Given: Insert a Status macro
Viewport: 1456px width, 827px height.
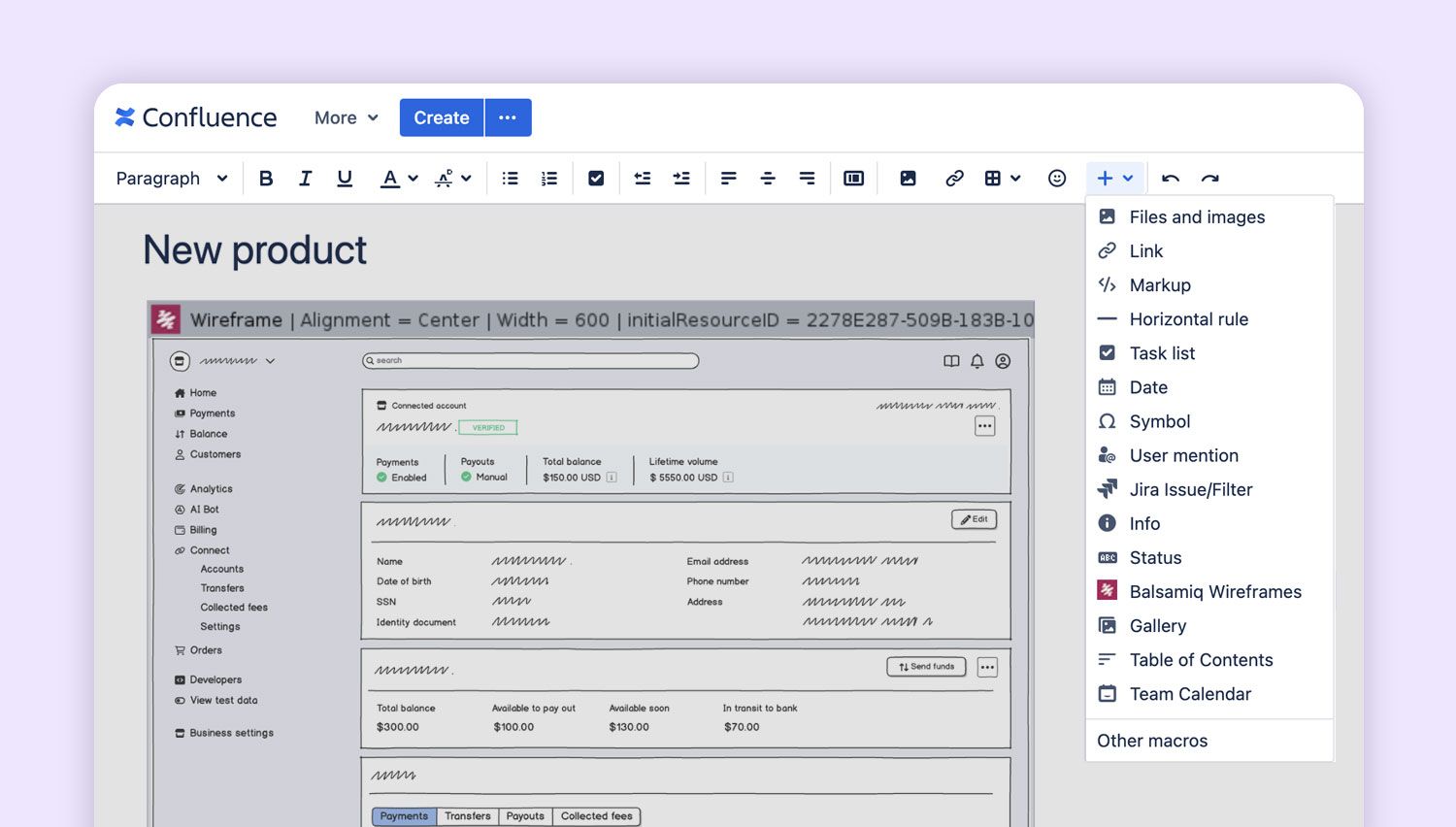Looking at the screenshot, I should pos(1209,558).
